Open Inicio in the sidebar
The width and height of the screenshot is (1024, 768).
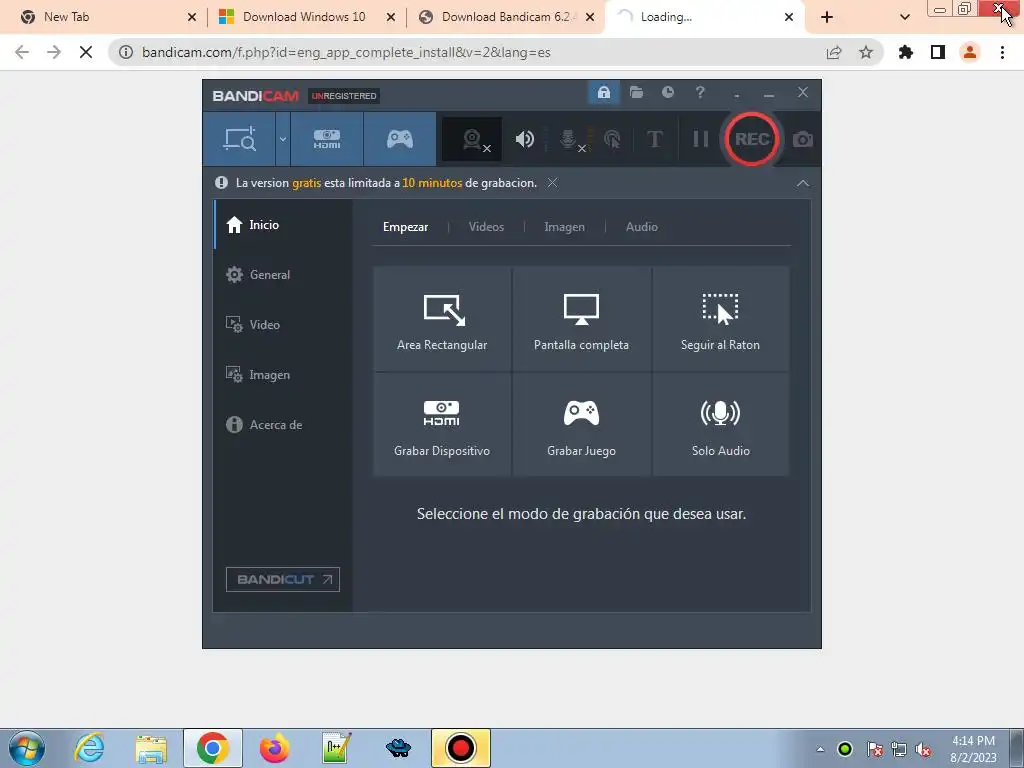283,225
